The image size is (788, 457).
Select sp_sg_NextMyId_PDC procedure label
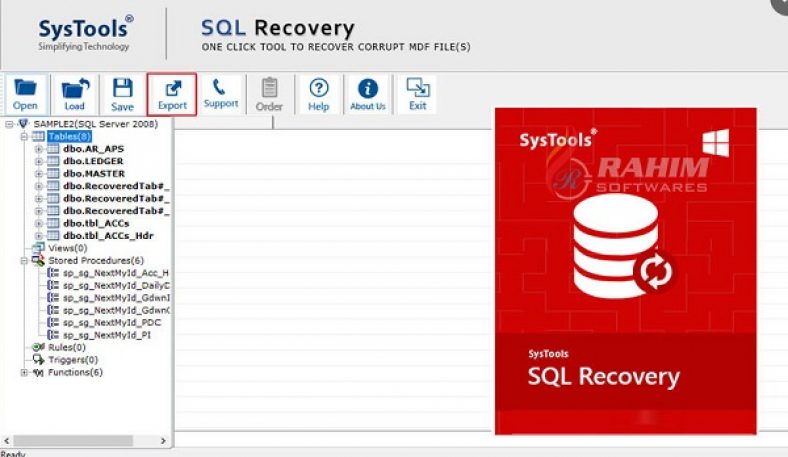(x=112, y=322)
